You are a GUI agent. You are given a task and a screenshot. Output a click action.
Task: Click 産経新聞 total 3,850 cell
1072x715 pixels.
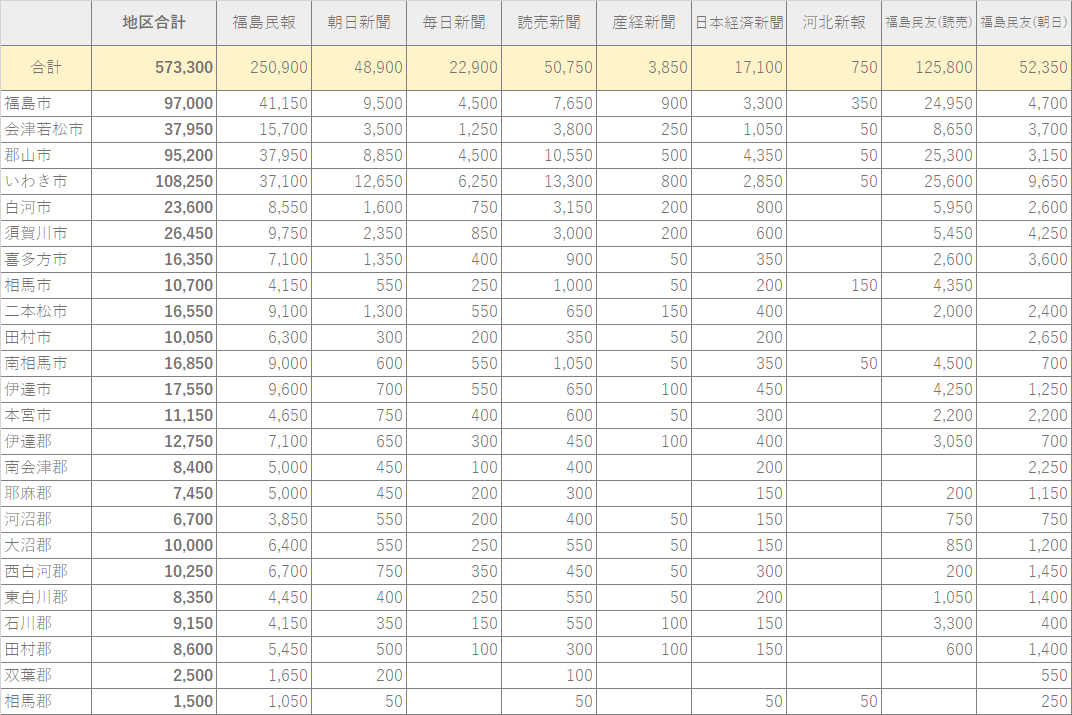click(x=644, y=68)
